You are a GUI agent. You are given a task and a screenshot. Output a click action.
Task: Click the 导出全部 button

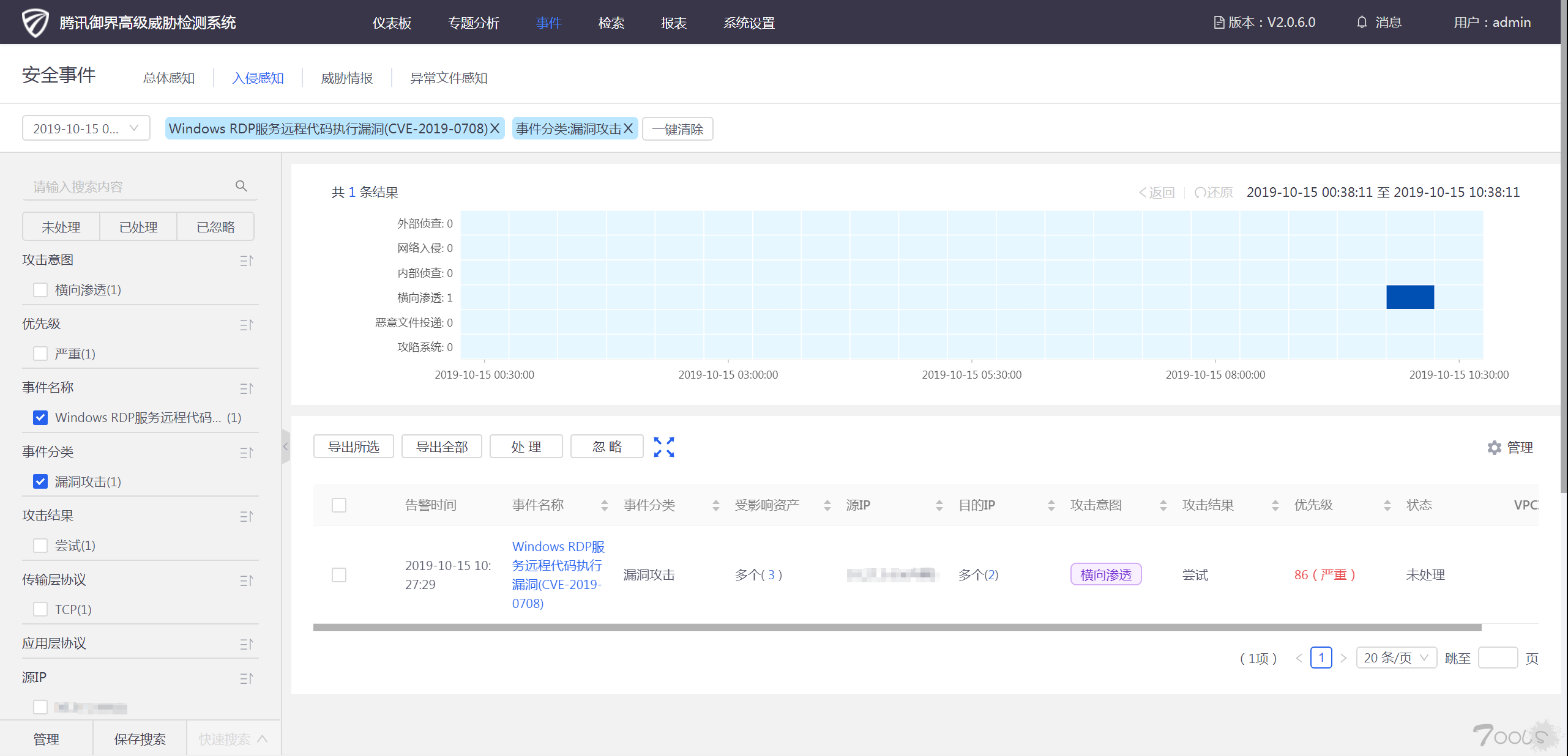[441, 447]
